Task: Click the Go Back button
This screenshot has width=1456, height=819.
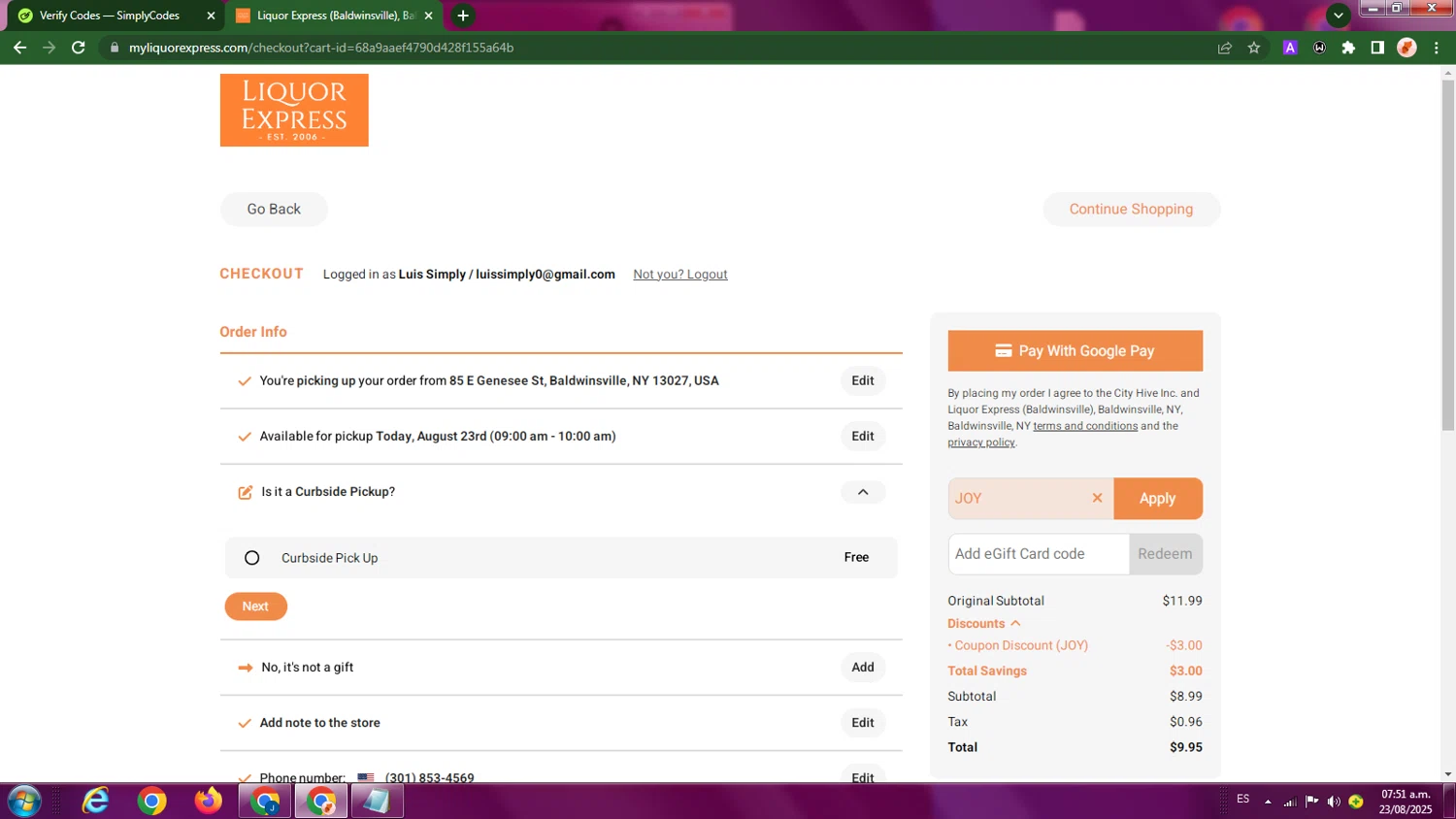Action: (274, 209)
